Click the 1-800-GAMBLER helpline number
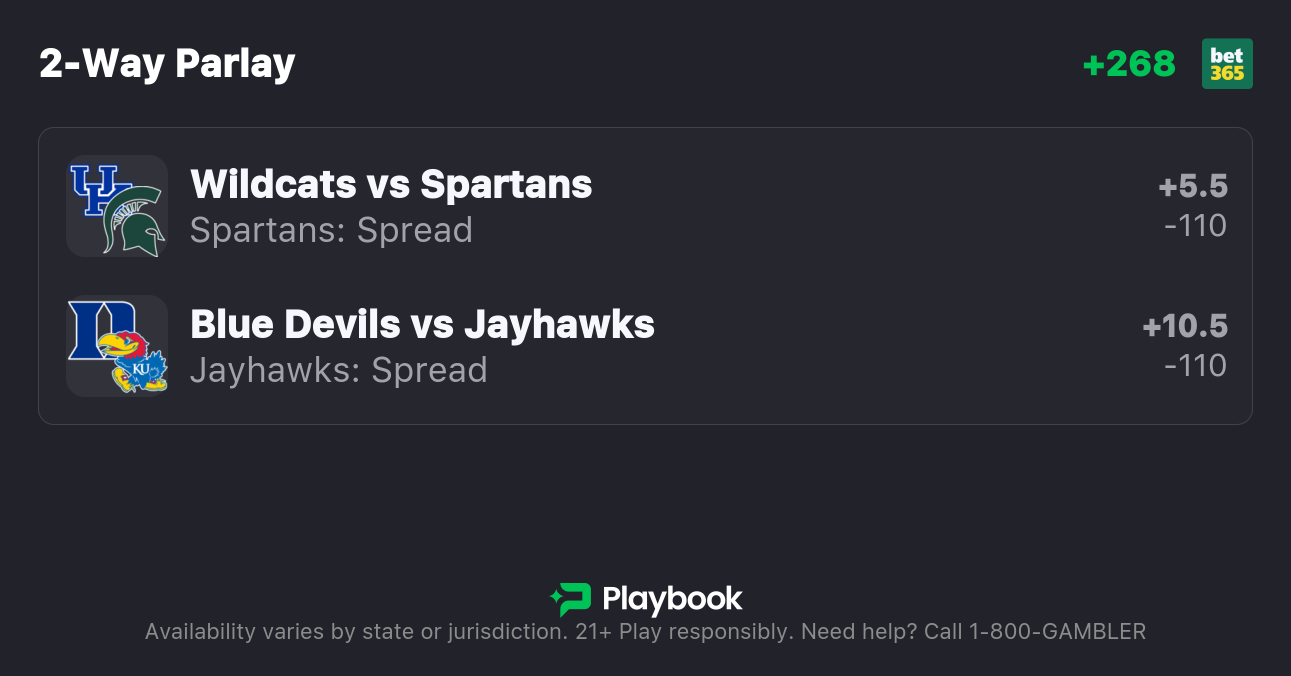Screen dimensions: 1291x676 coord(1057,631)
